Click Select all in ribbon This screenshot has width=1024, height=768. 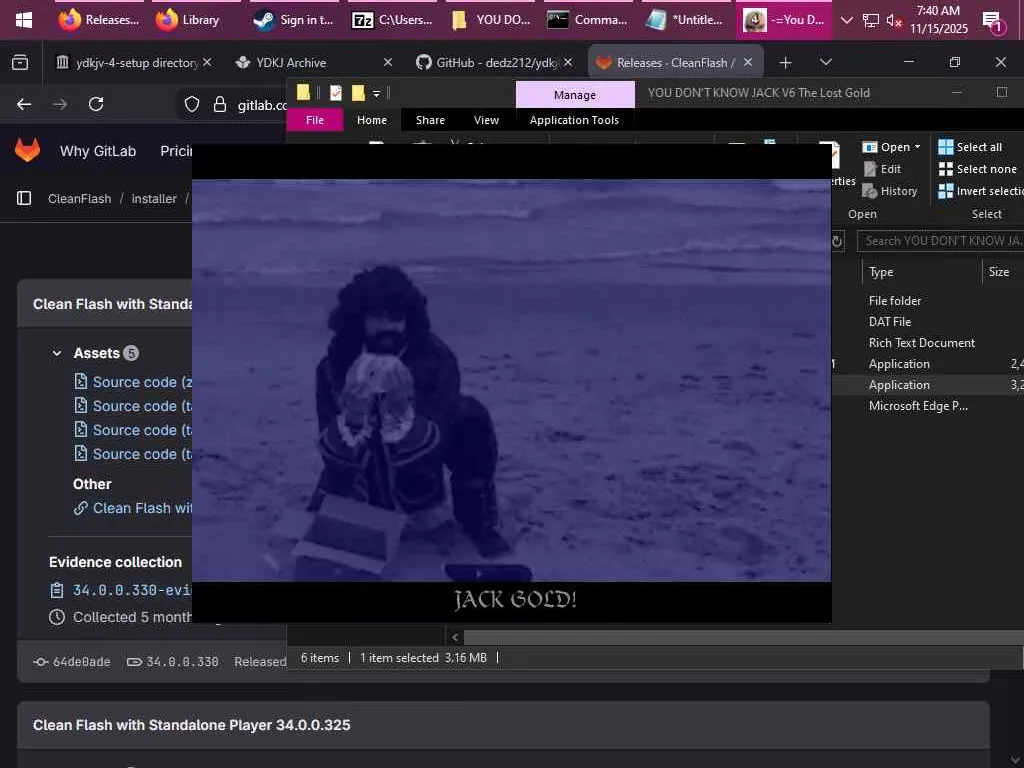coord(970,147)
